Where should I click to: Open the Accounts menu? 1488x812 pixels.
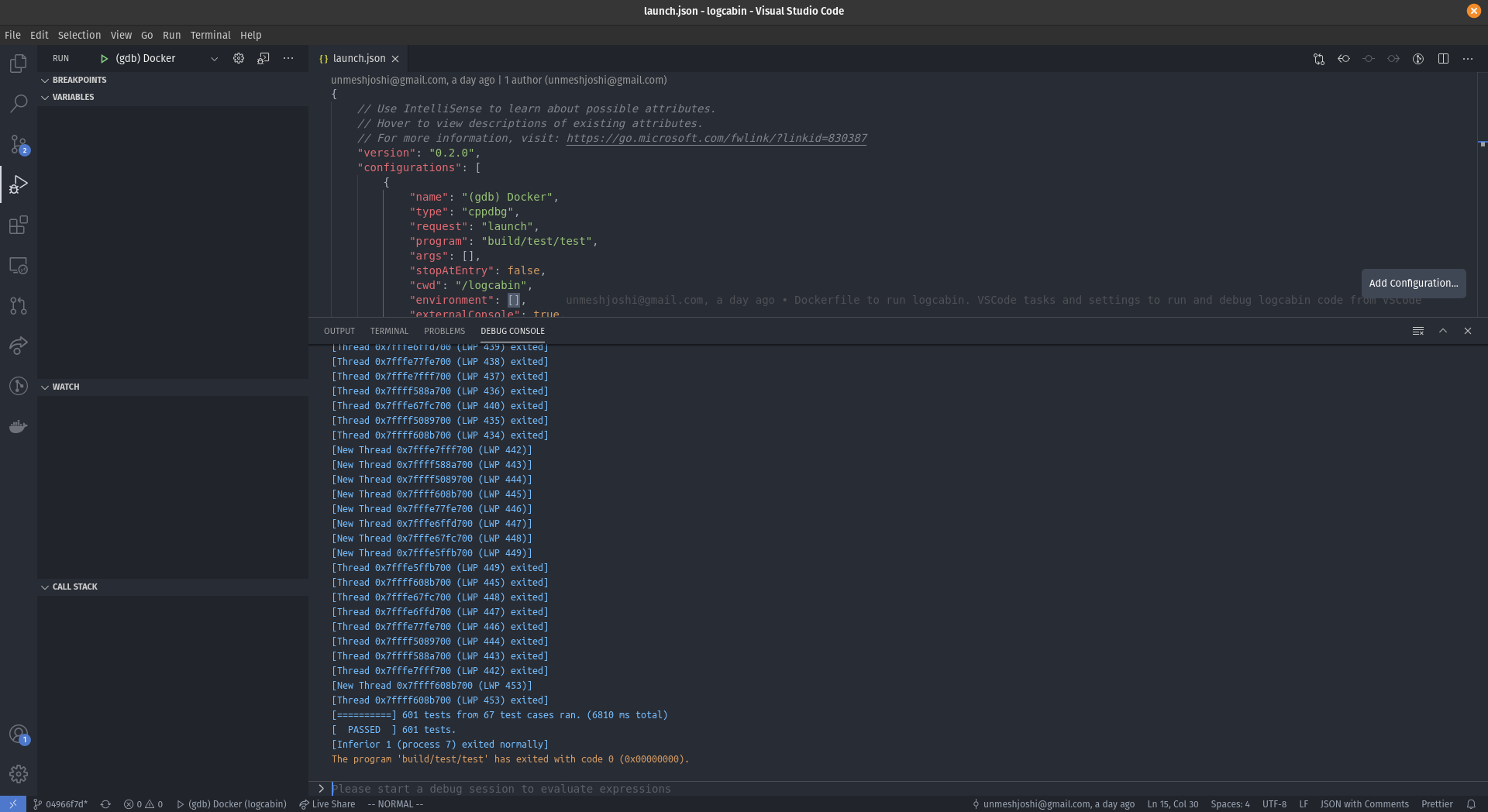(19, 734)
